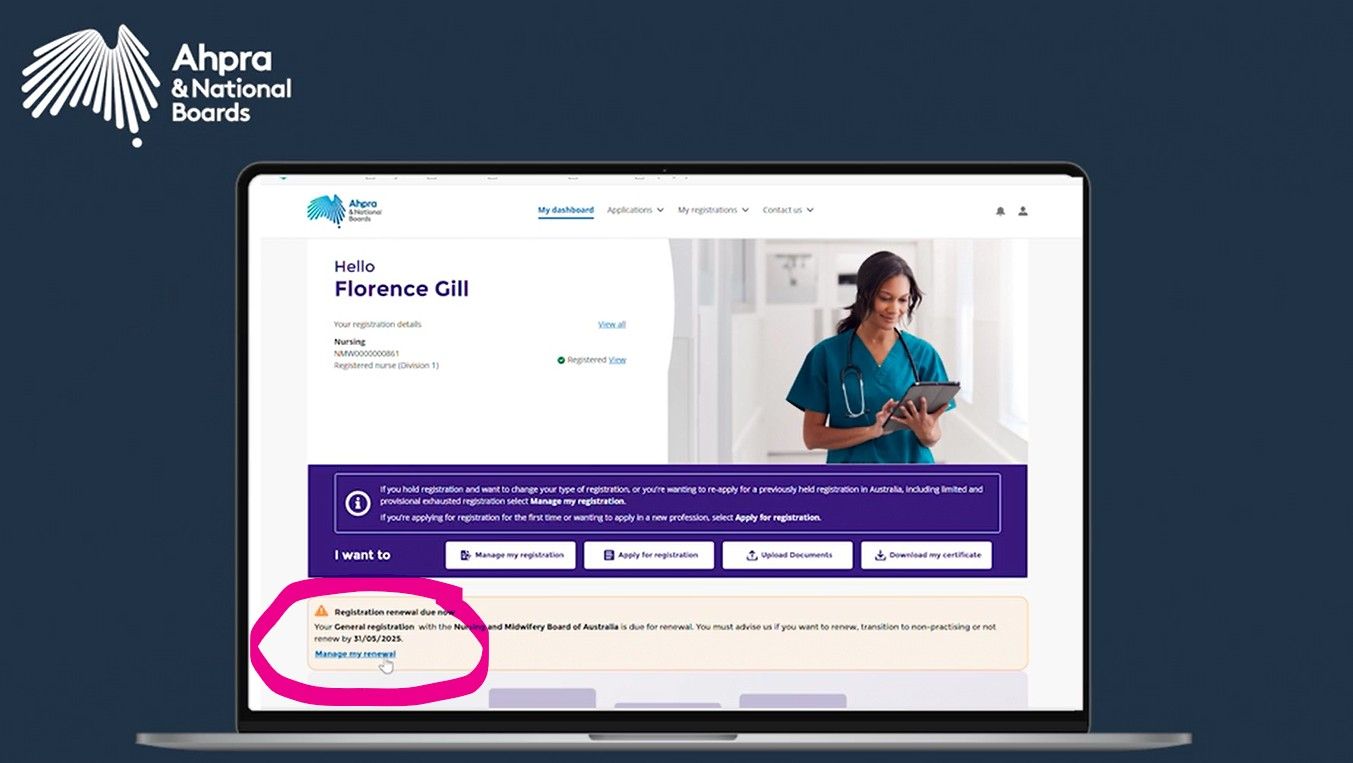Click the large Ahpra & National Boards logo
Screen dimensions: 1353x763
[x=156, y=84]
